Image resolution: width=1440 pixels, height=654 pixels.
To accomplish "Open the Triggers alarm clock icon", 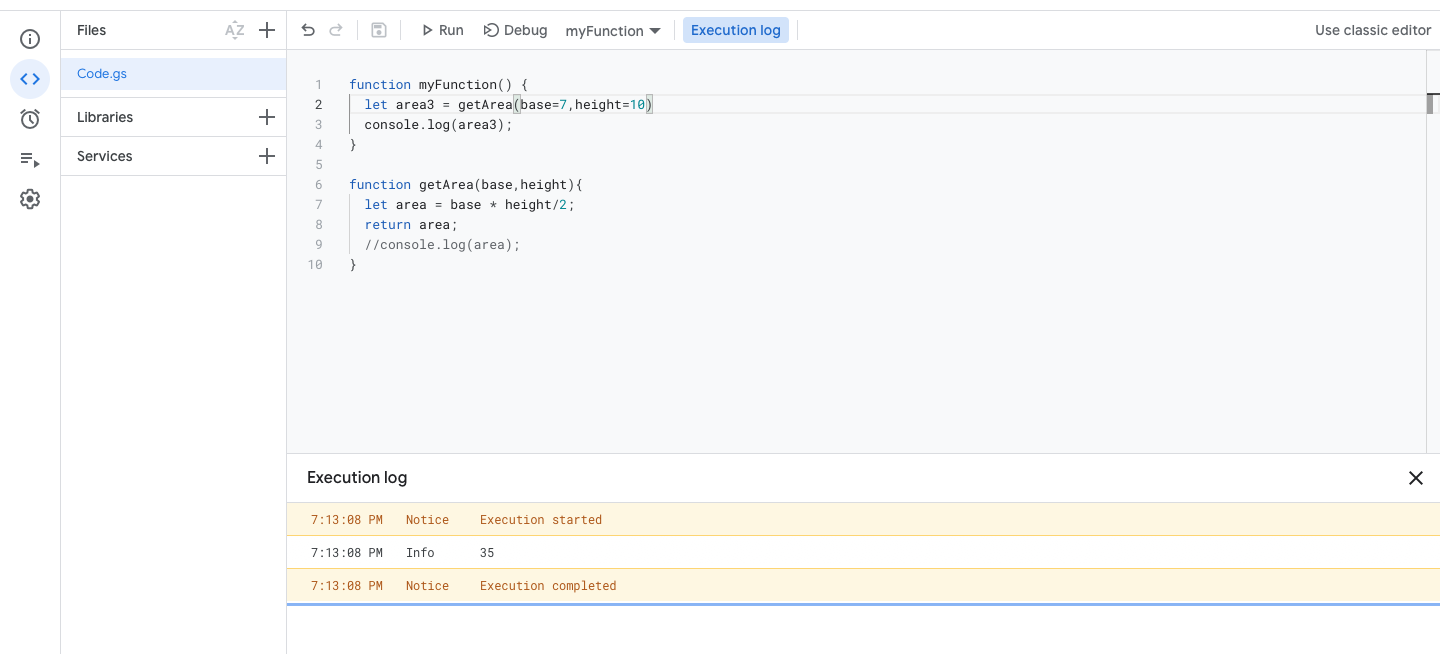I will (x=30, y=119).
